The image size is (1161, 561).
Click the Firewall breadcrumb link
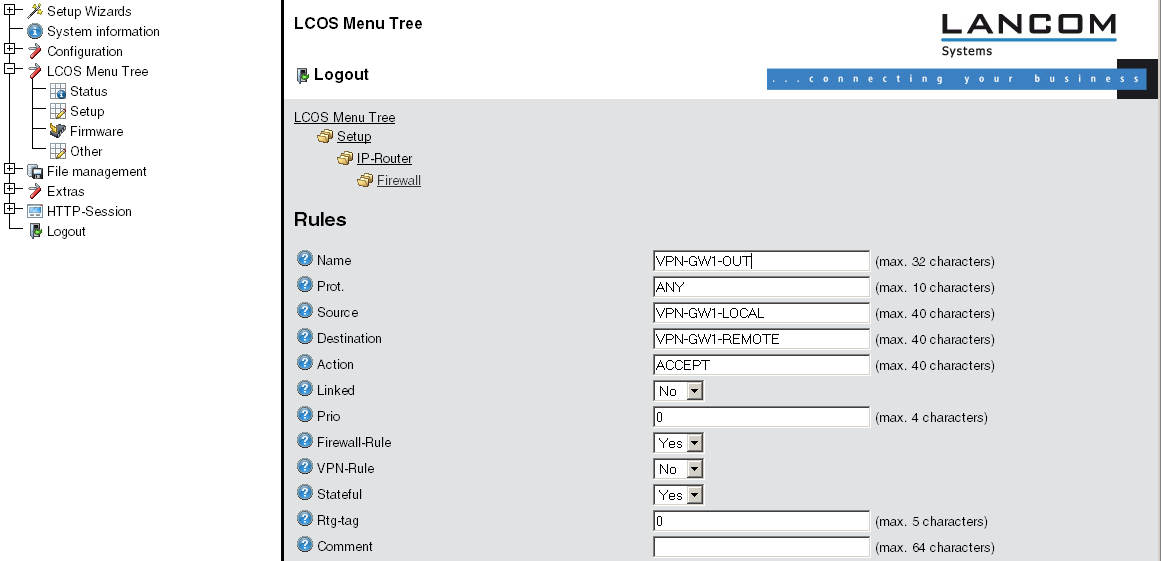398,180
